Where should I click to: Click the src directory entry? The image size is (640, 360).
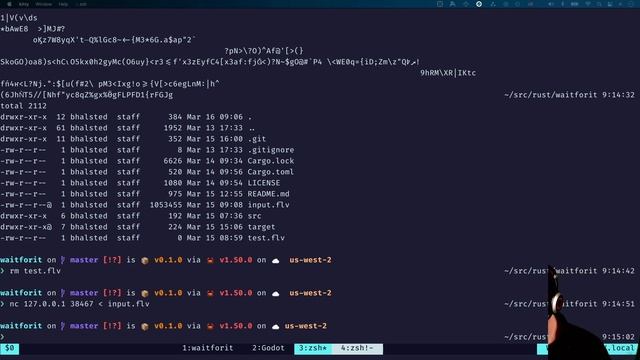click(254, 216)
